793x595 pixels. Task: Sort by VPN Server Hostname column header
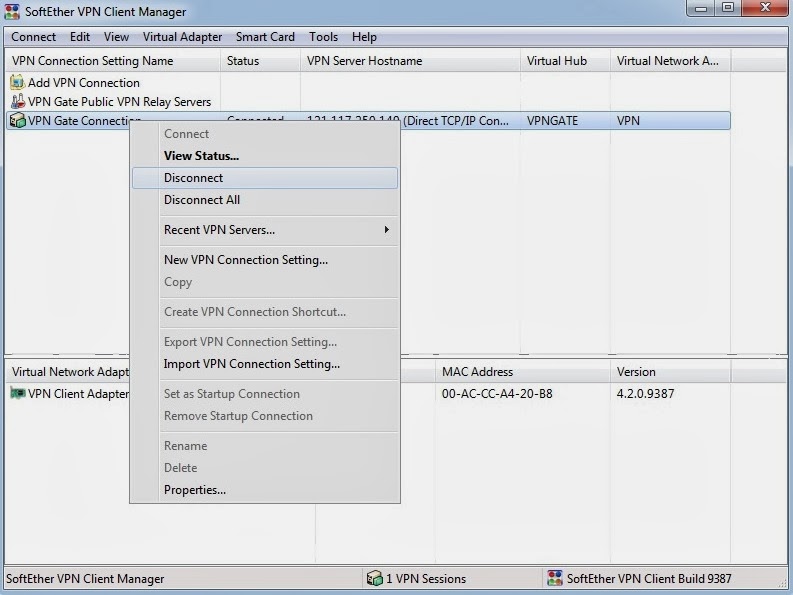point(410,61)
